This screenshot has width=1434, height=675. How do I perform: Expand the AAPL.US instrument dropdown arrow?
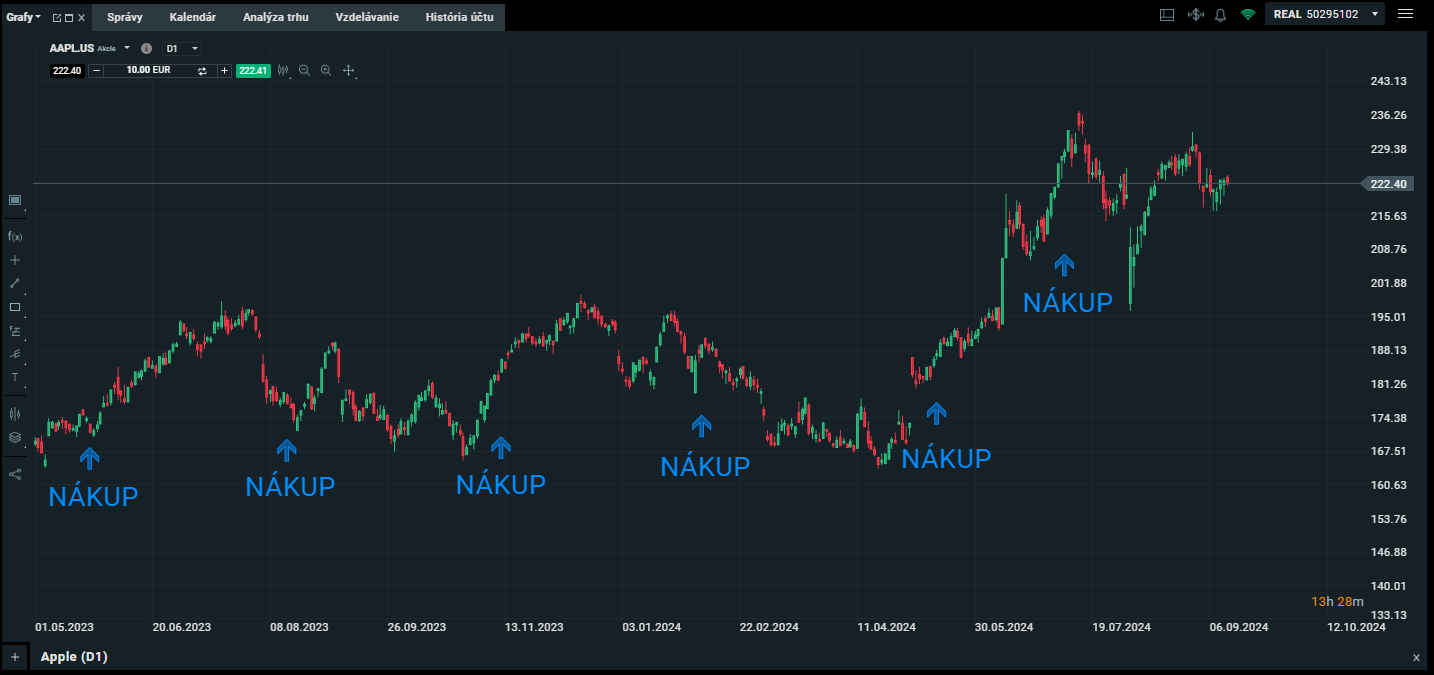(x=127, y=48)
